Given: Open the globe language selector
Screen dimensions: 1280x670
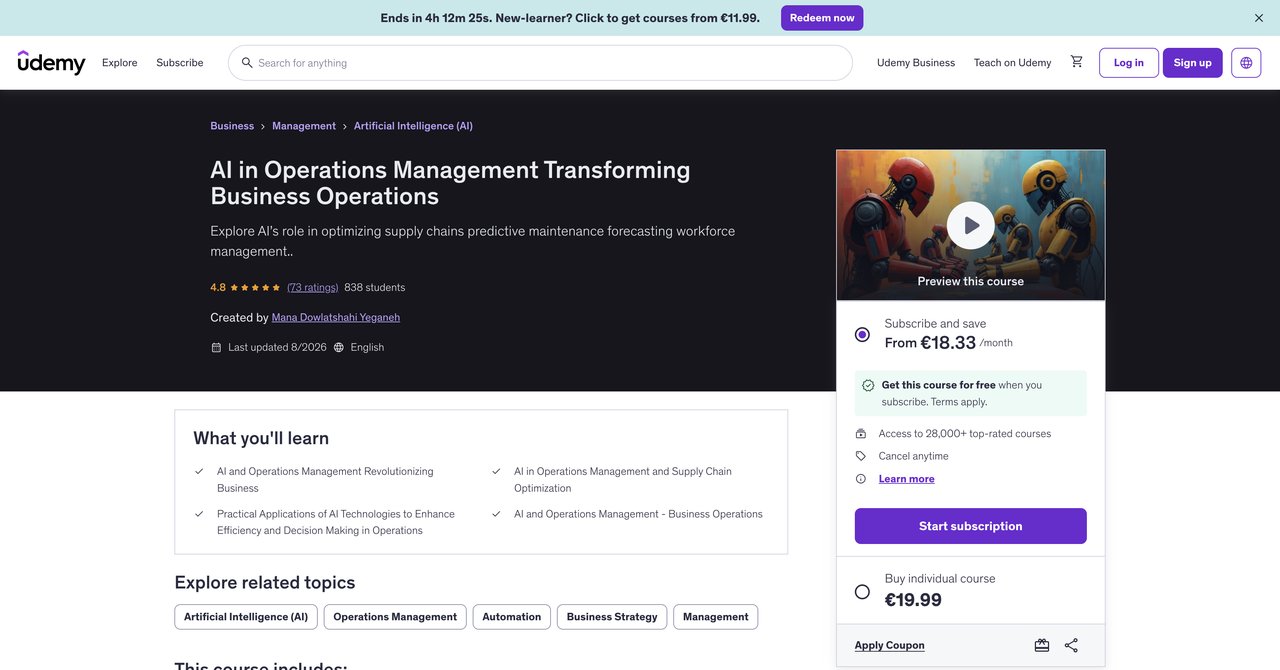Looking at the screenshot, I should tap(1246, 63).
